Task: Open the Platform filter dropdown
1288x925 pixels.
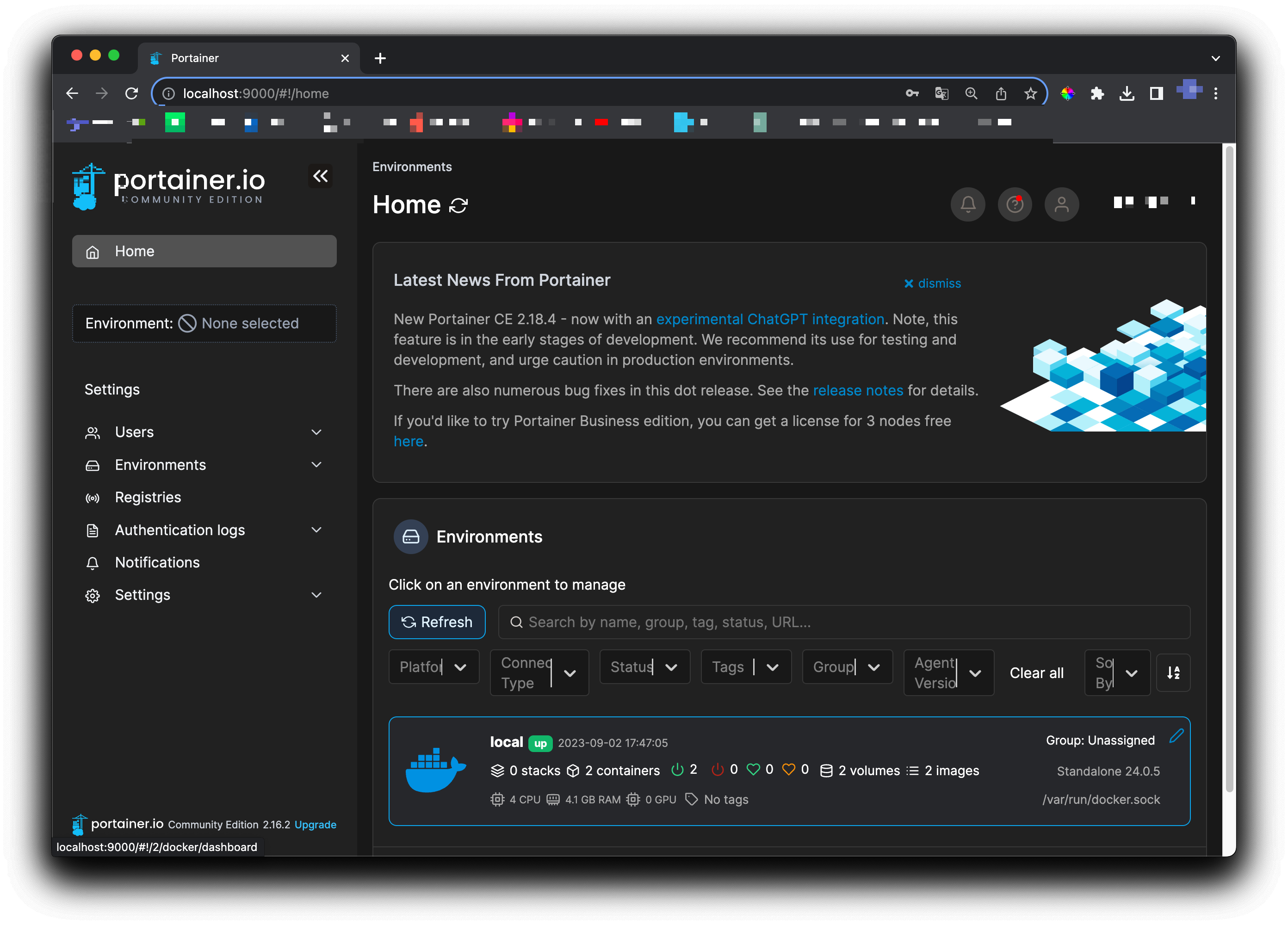Action: (x=434, y=666)
